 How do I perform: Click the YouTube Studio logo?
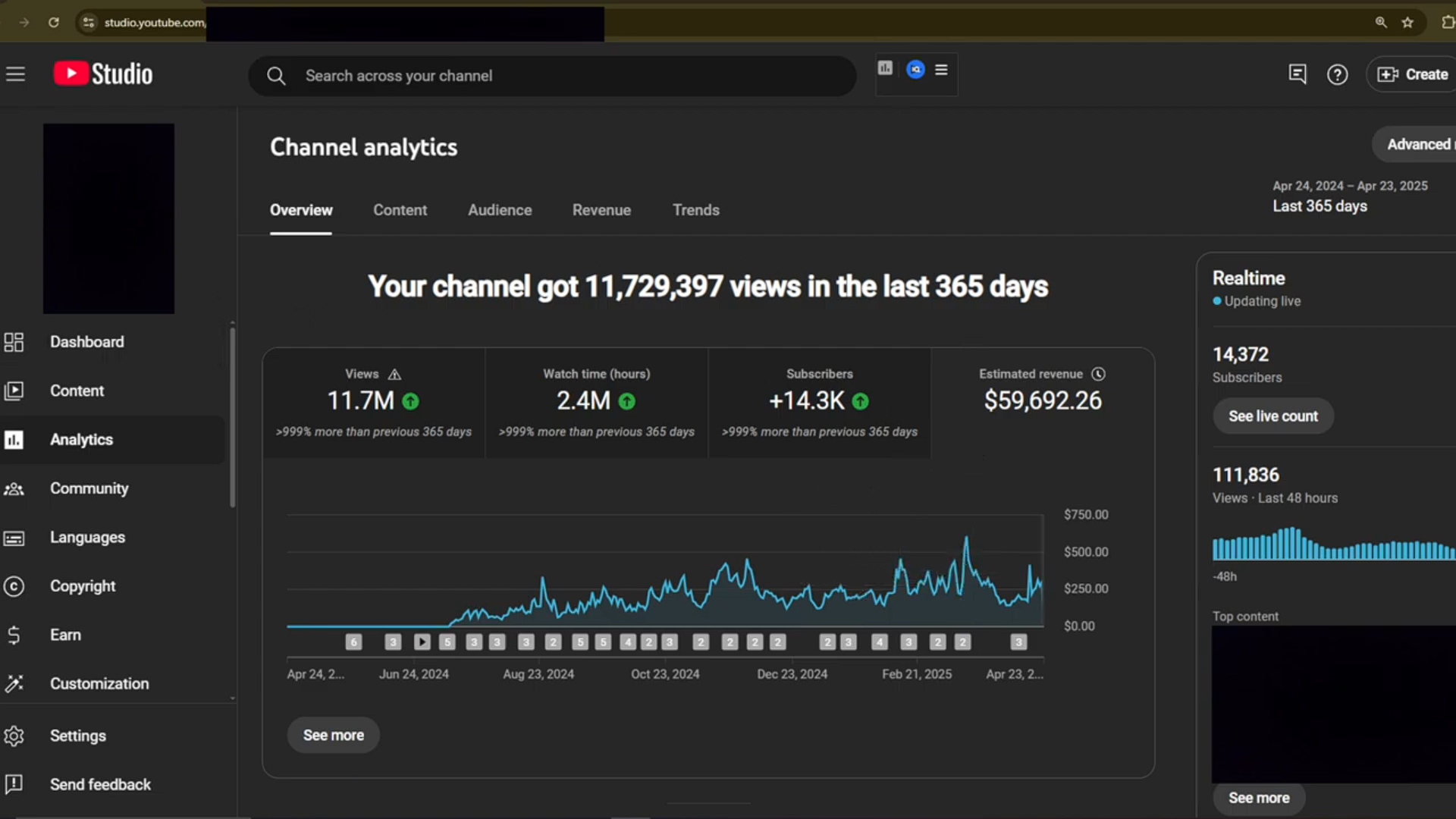click(103, 74)
